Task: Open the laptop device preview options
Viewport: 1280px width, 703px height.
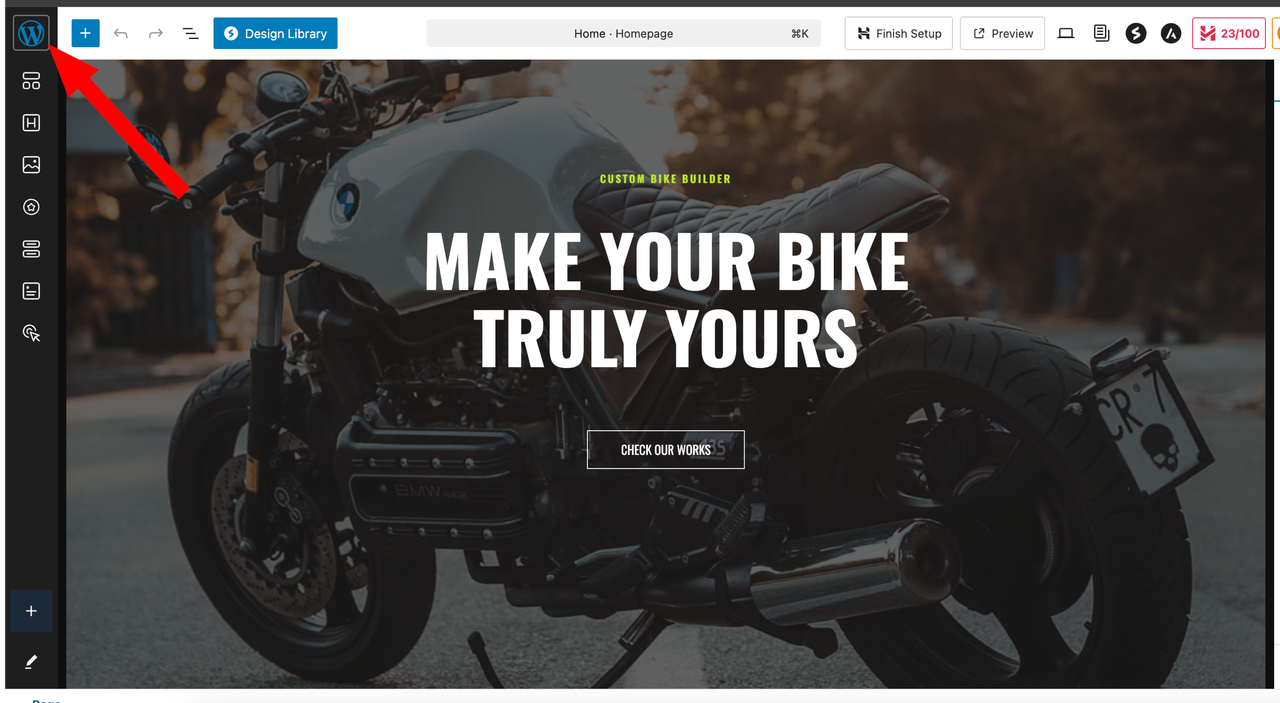Action: 1066,33
